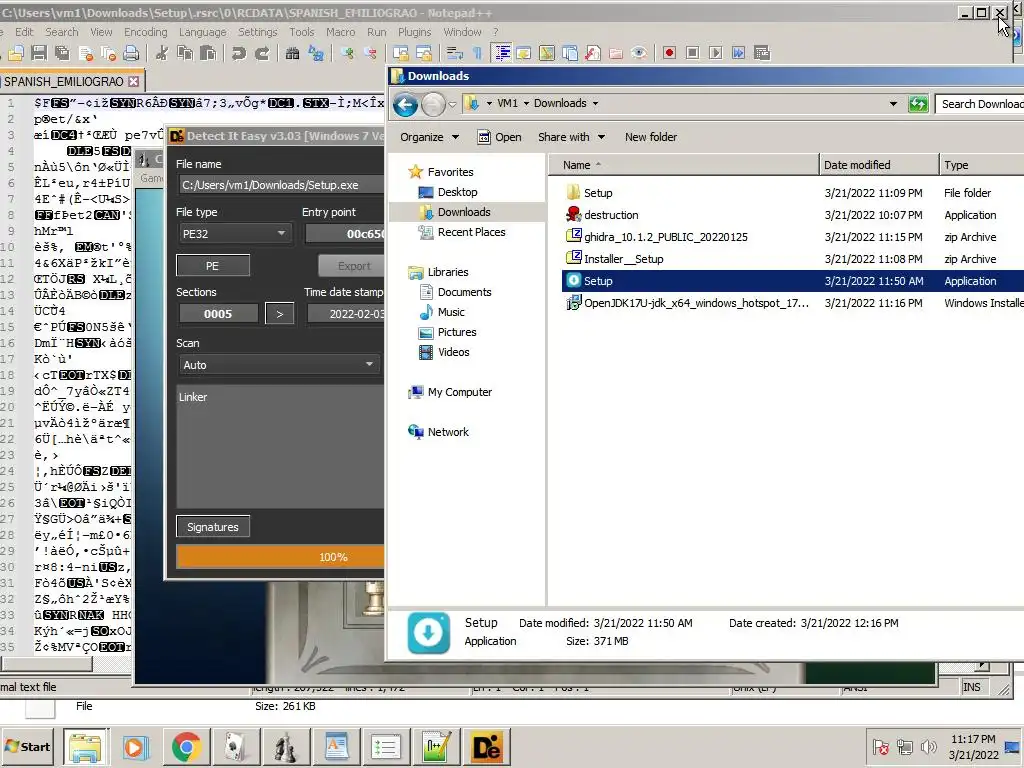
Task: Click the File name field in Detect It Easy
Action: [x=281, y=185]
